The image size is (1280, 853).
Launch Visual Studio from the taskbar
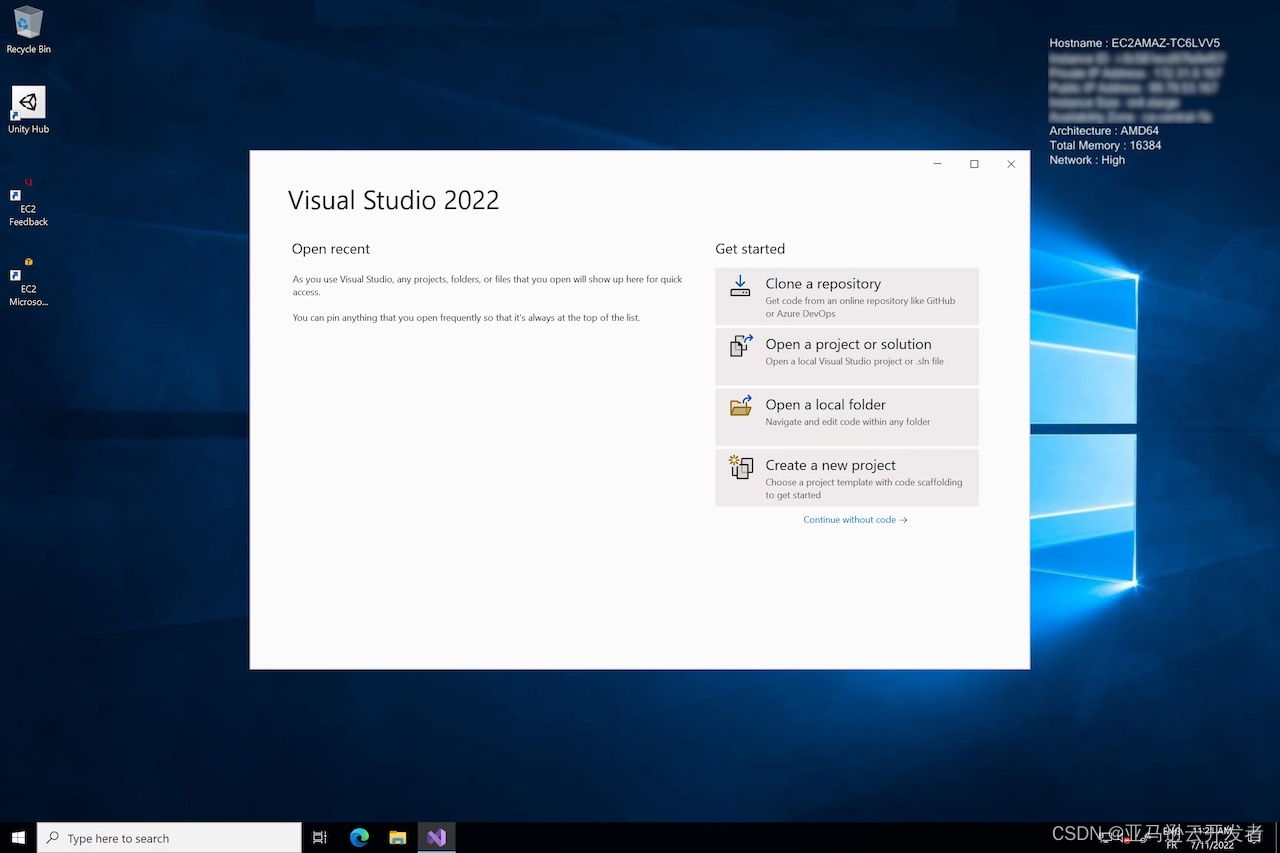[436, 837]
